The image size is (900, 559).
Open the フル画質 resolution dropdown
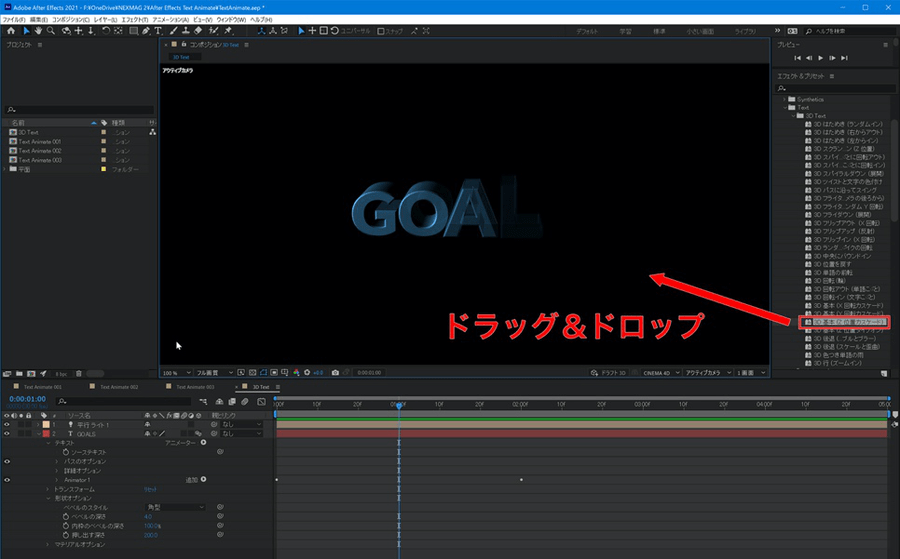pyautogui.click(x=214, y=373)
